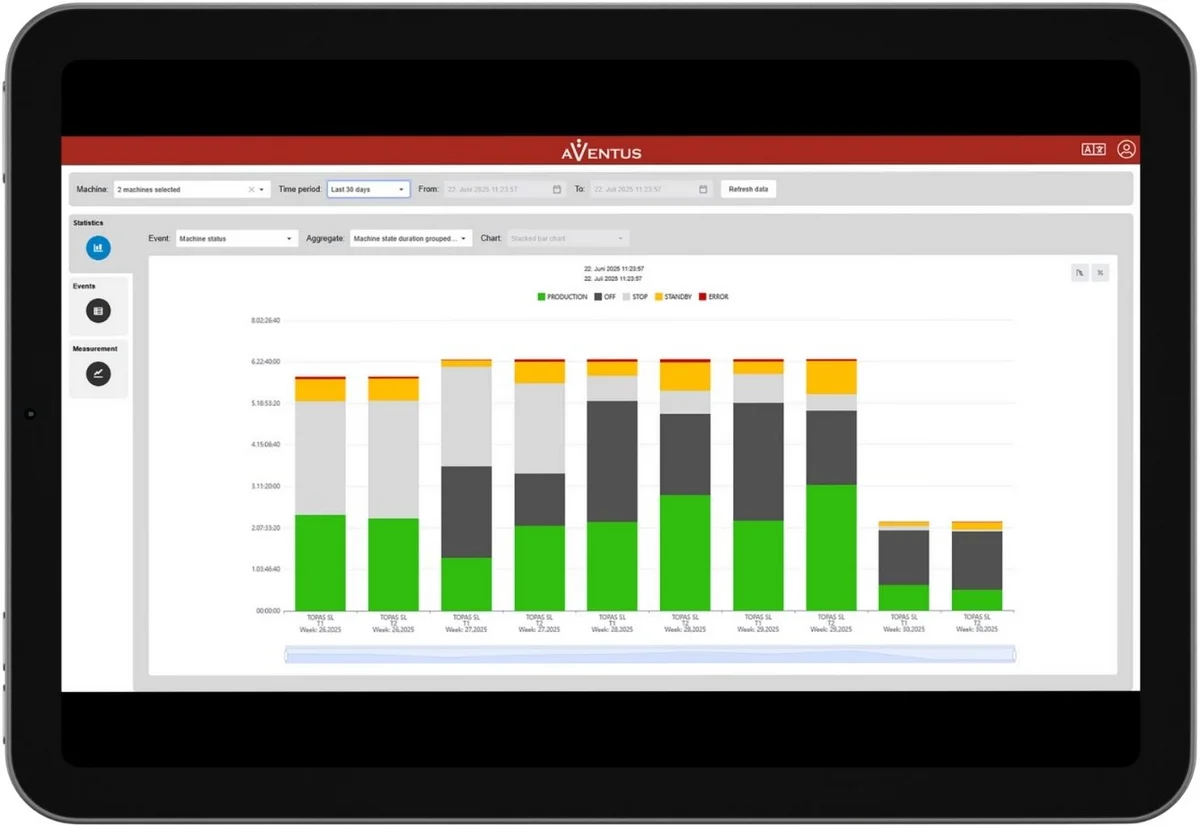
Task: Open the user account profile icon
Action: point(1126,150)
